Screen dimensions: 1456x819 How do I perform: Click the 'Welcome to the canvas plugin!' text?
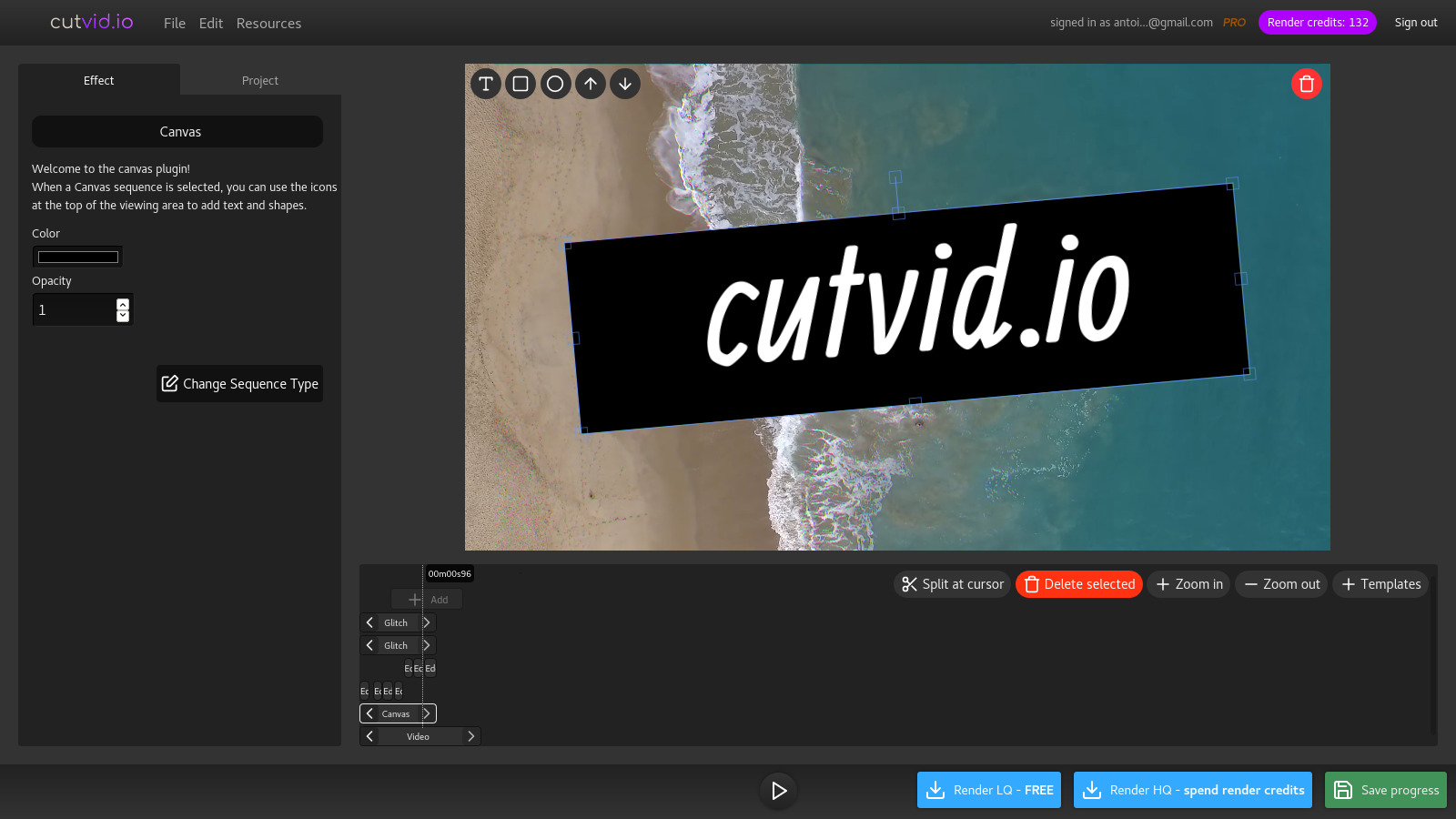point(111,169)
